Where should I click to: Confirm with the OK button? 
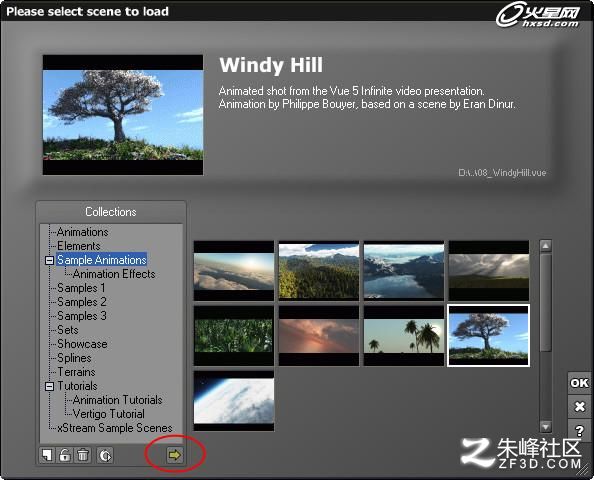pyautogui.click(x=579, y=383)
